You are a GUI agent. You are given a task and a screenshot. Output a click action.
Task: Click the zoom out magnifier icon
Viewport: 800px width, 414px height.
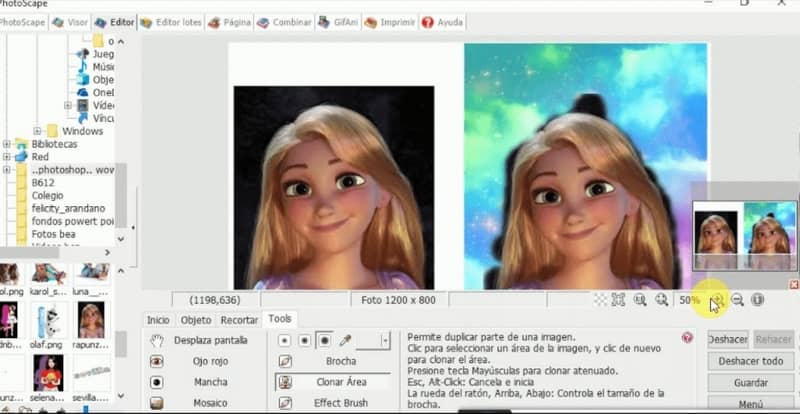click(737, 300)
